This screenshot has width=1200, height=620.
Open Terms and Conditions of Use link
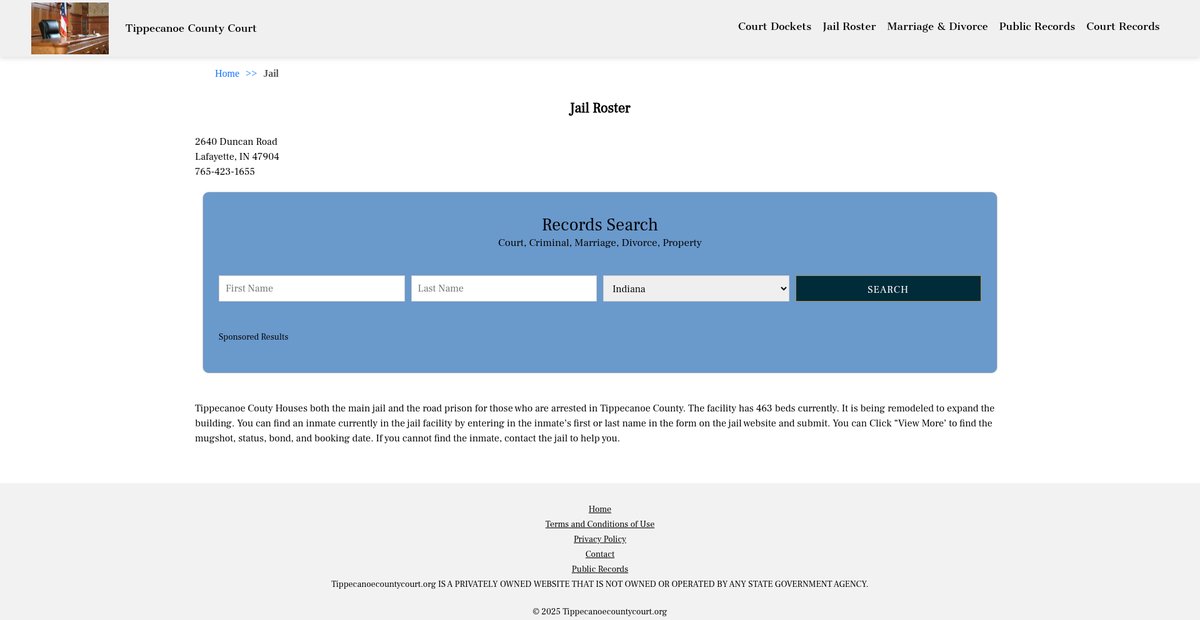tap(600, 524)
